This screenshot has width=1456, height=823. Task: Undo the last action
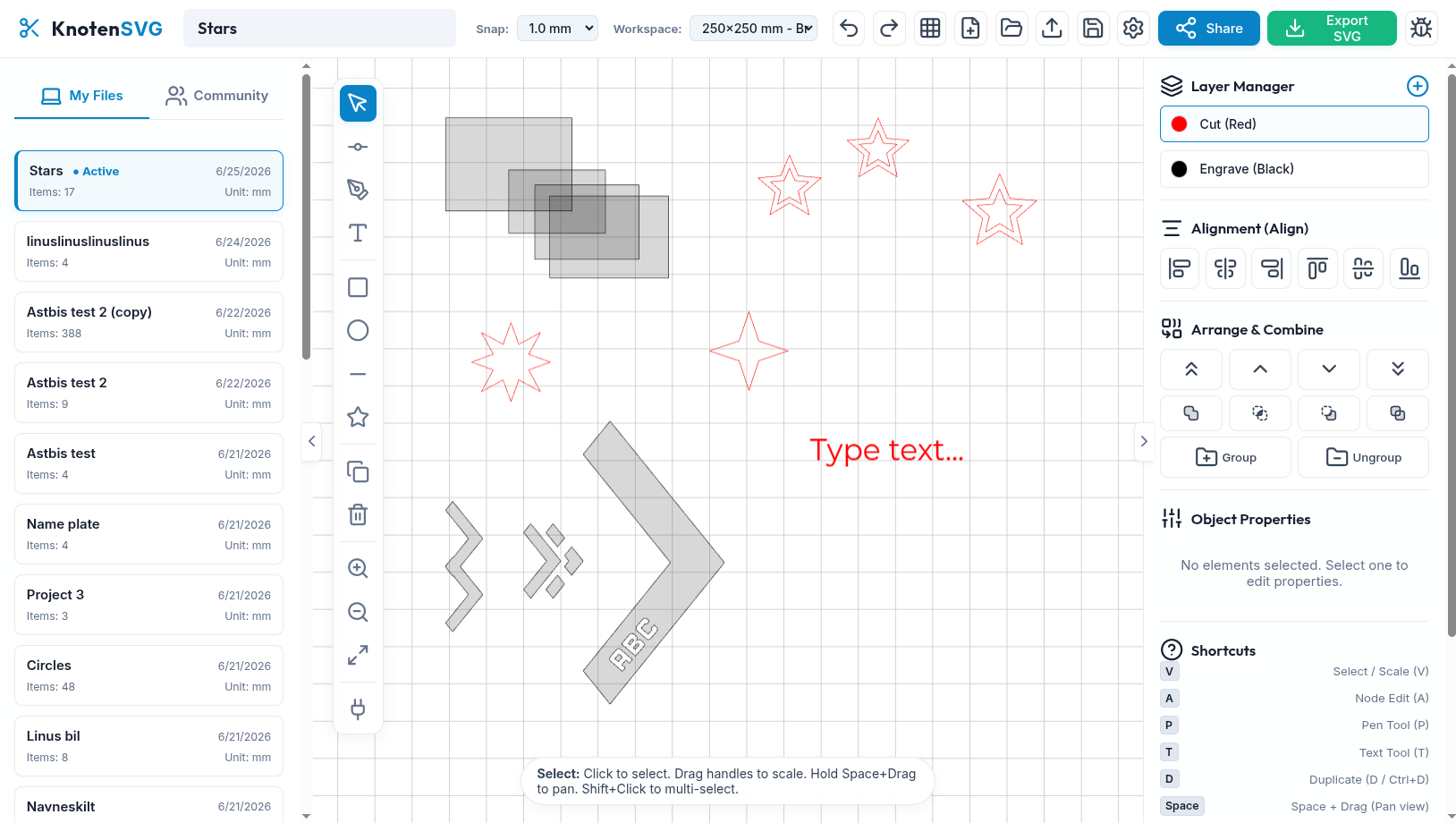849,29
